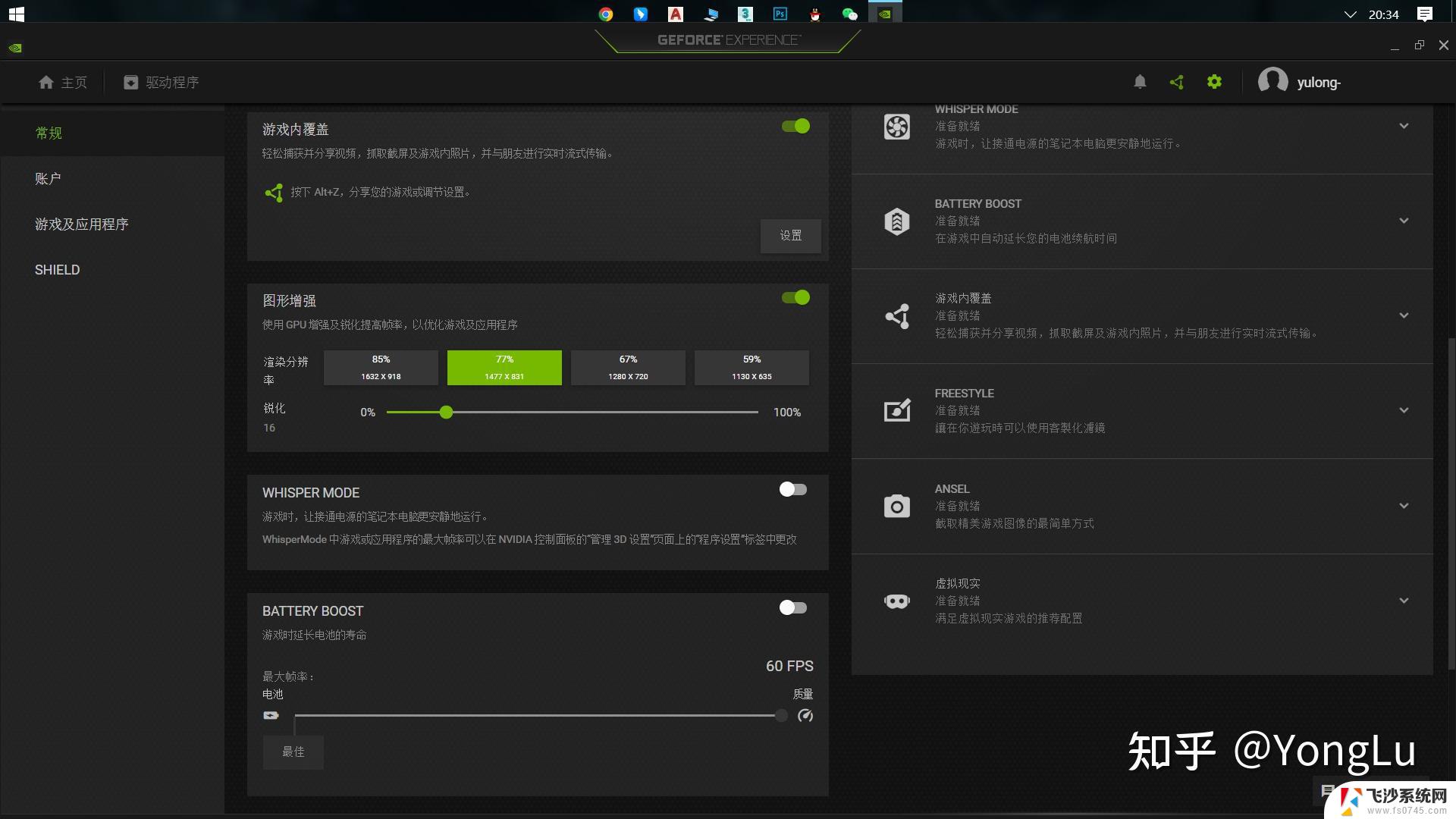
Task: Open Photoshop from the taskbar
Action: (780, 14)
